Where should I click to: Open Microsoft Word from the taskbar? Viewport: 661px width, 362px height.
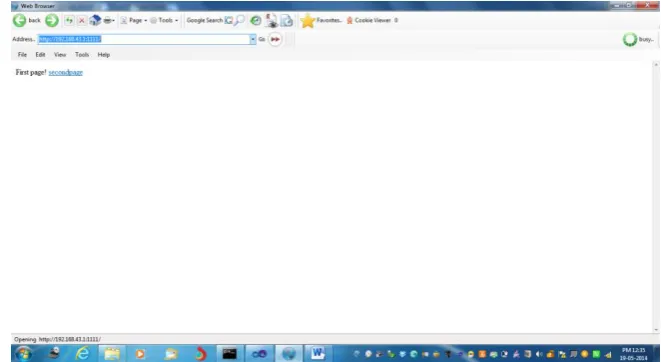[x=317, y=353]
